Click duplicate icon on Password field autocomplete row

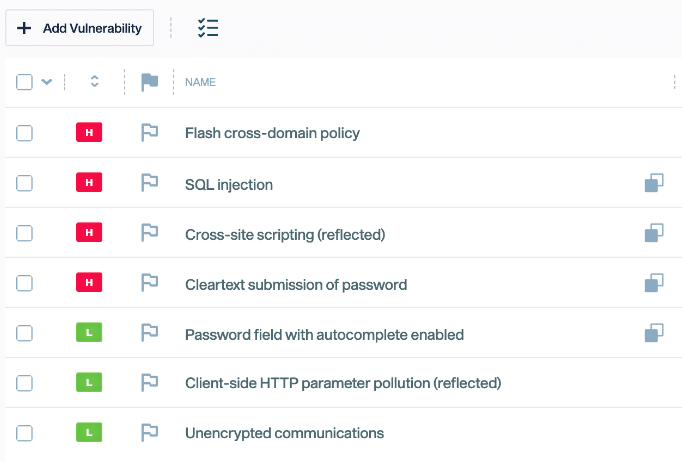654,333
